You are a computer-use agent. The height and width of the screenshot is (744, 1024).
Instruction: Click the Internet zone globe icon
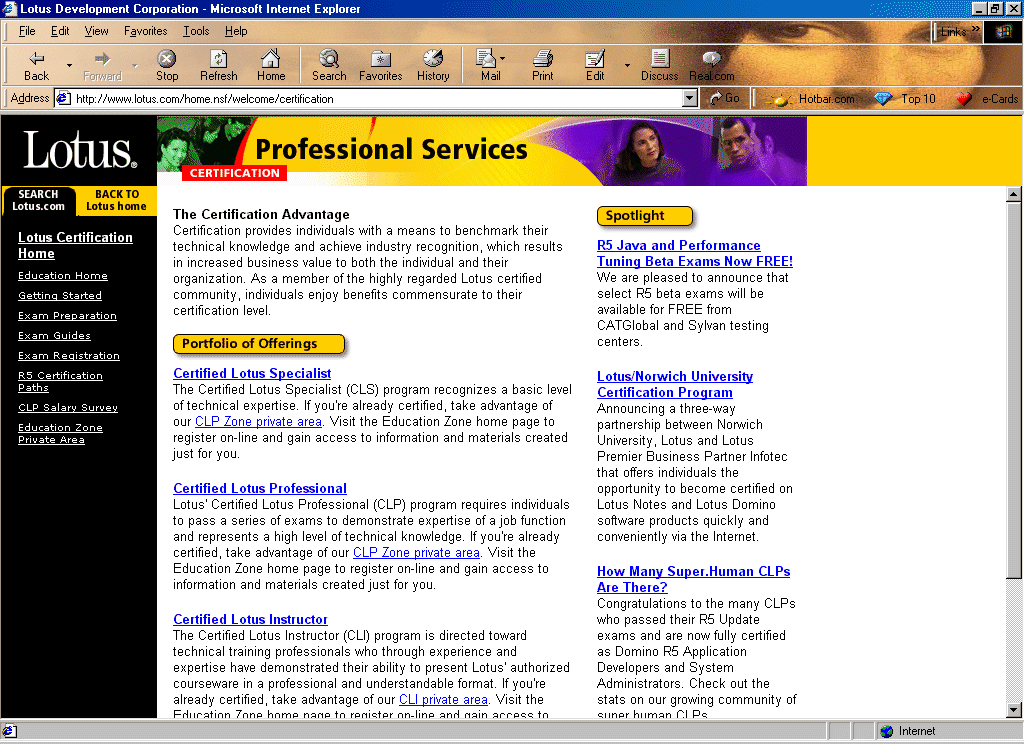886,731
